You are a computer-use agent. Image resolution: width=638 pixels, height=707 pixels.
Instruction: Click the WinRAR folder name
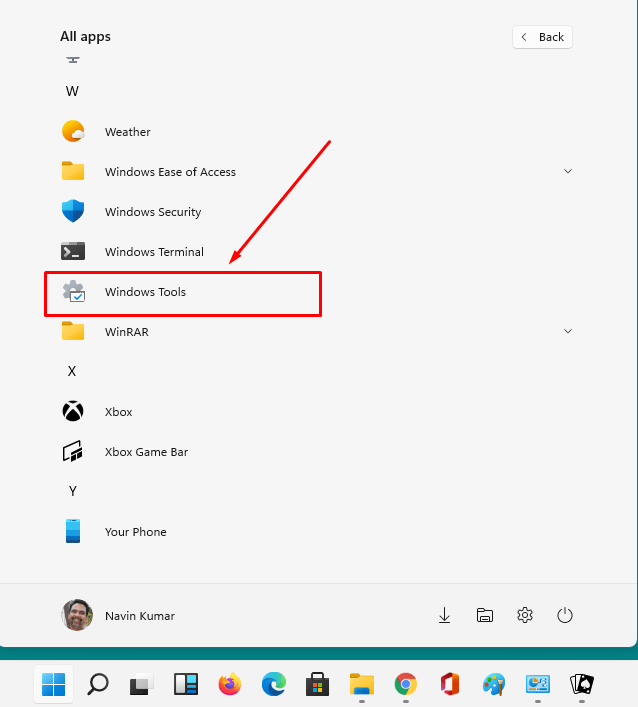[x=127, y=332]
